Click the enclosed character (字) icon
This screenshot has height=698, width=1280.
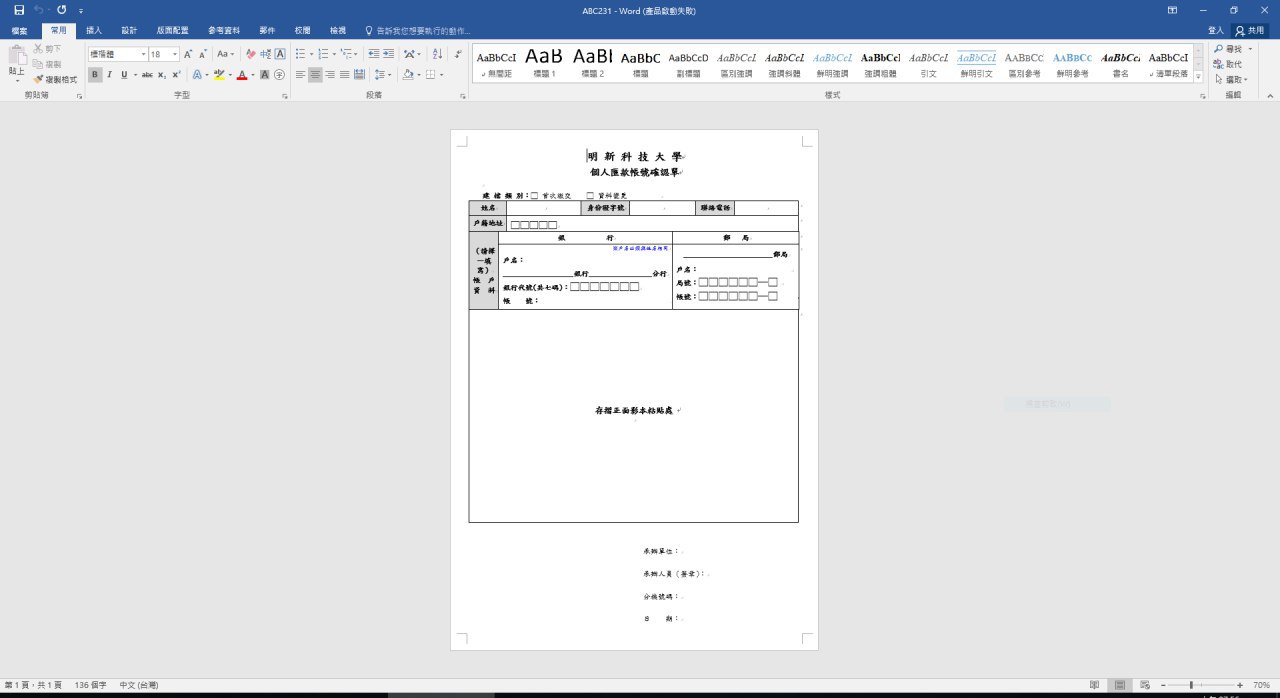tap(279, 75)
